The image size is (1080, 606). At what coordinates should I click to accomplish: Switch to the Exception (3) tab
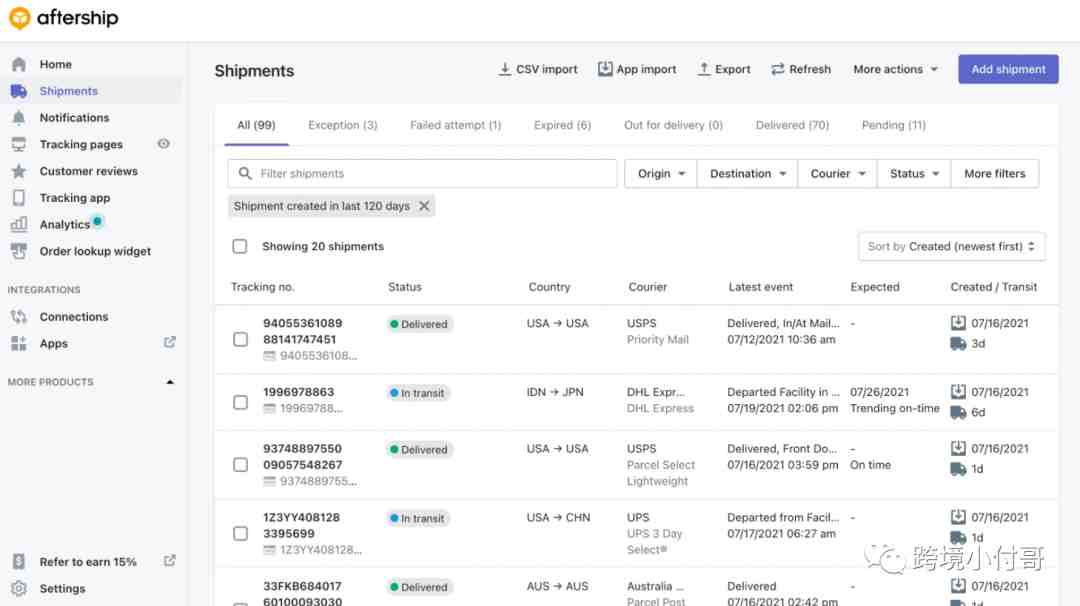343,125
